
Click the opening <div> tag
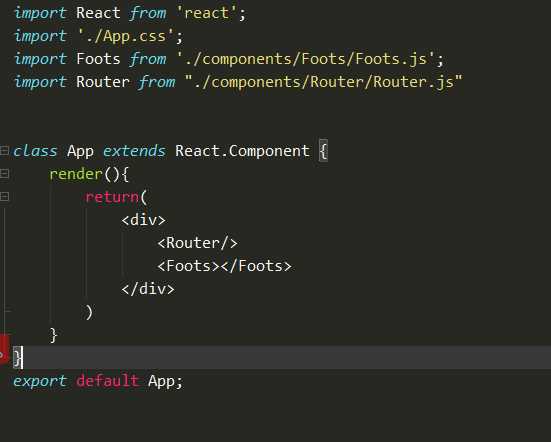143,220
